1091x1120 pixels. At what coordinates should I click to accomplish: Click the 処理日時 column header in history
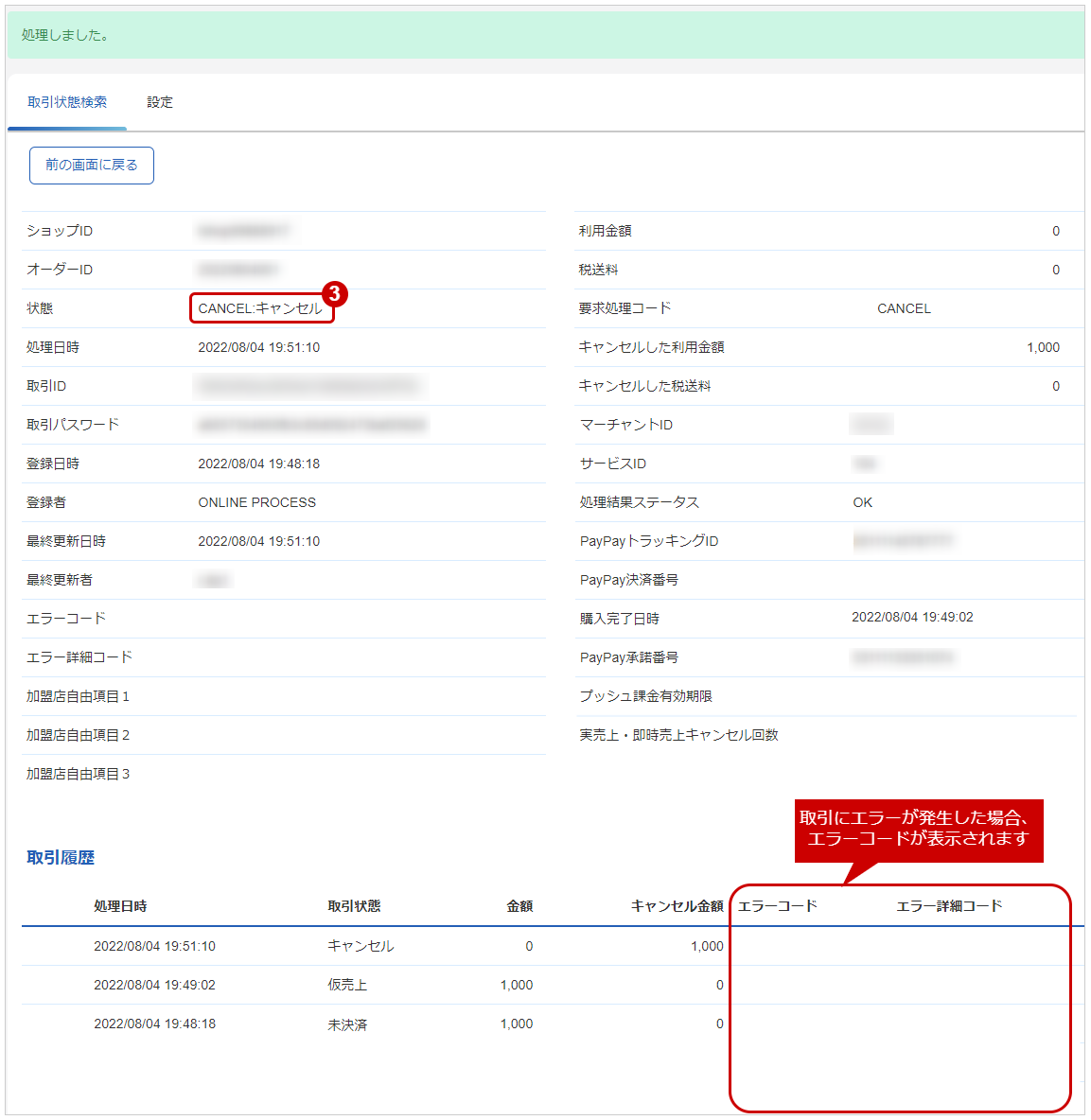(x=120, y=905)
